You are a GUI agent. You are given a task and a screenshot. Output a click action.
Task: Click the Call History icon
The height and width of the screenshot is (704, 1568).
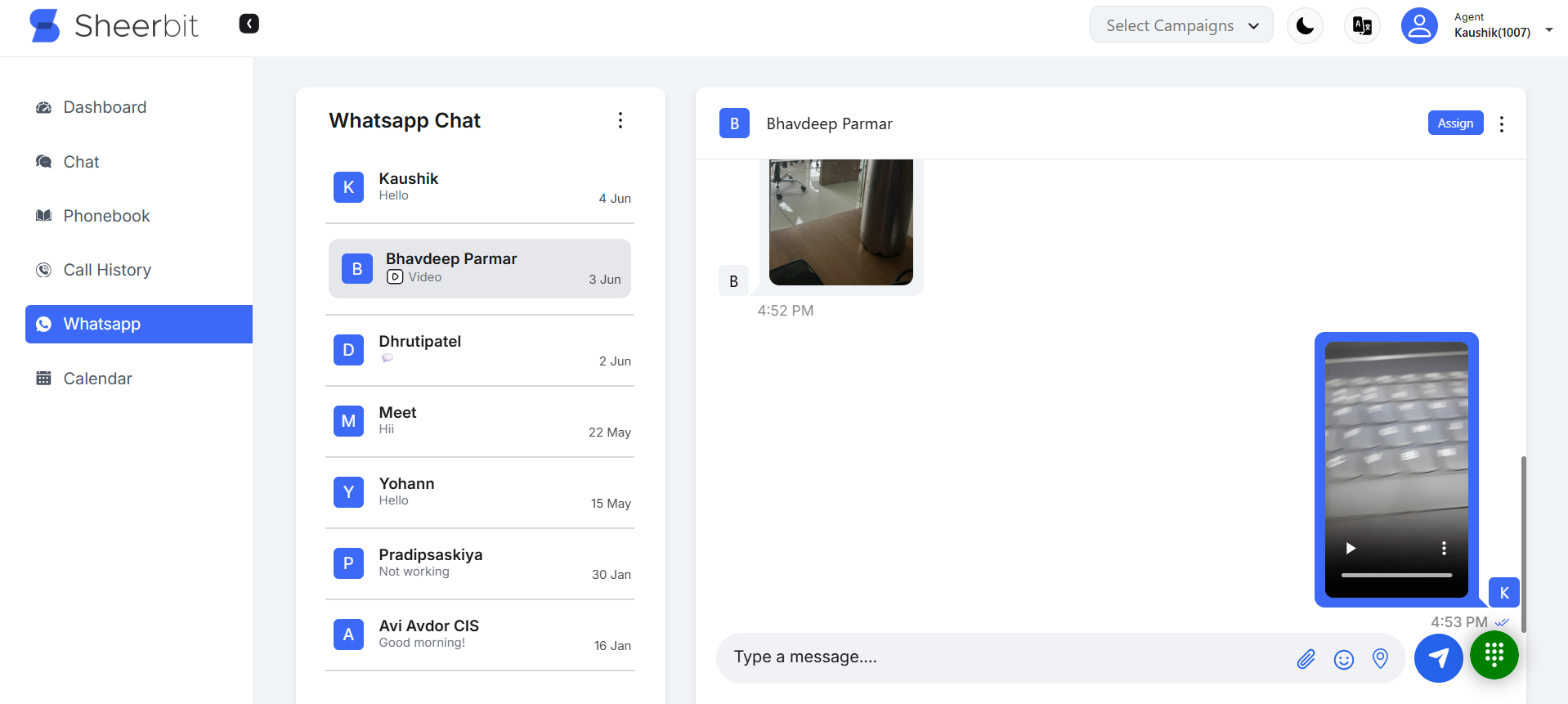(43, 270)
